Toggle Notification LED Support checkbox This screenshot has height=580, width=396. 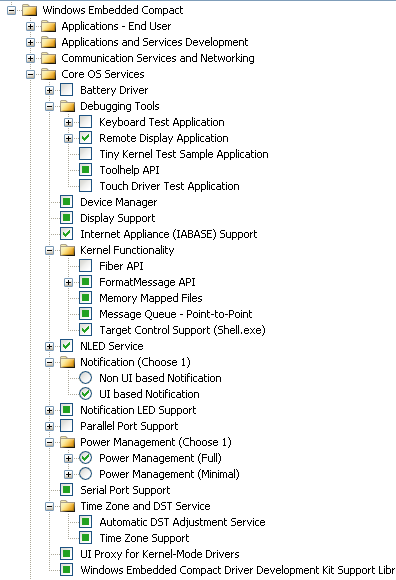[67, 409]
